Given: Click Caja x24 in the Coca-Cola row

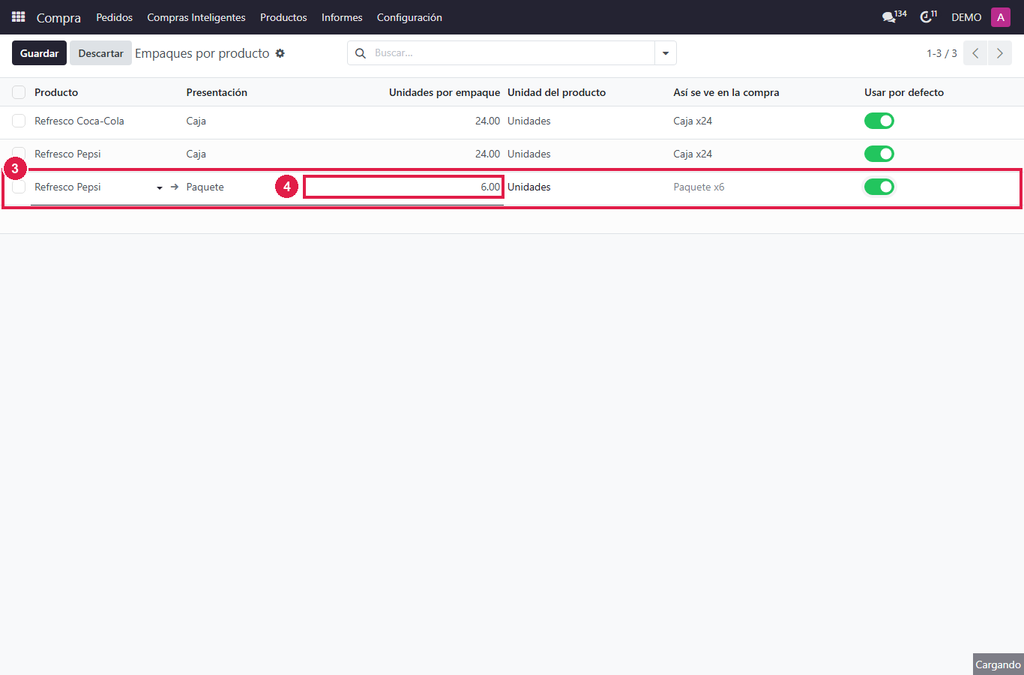Looking at the screenshot, I should click(692, 121).
